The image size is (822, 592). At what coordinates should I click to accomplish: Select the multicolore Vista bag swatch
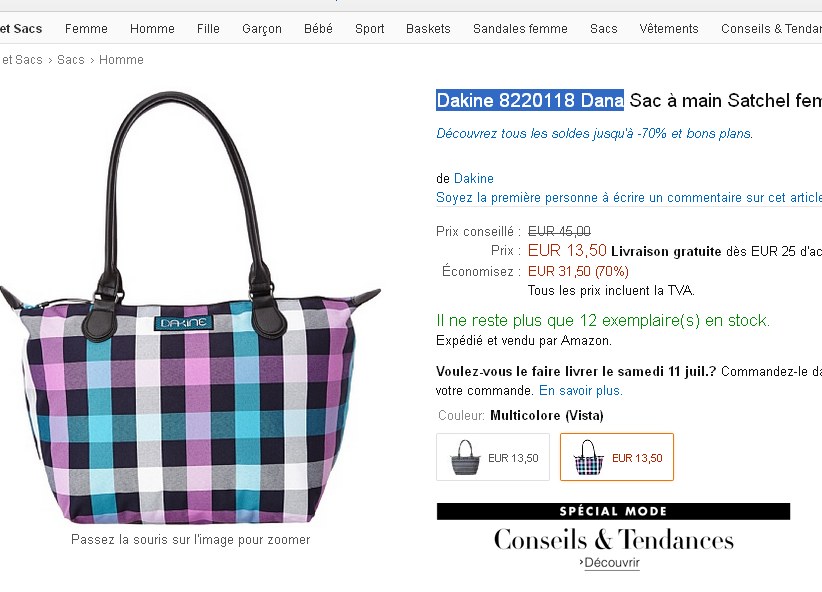[x=616, y=457]
